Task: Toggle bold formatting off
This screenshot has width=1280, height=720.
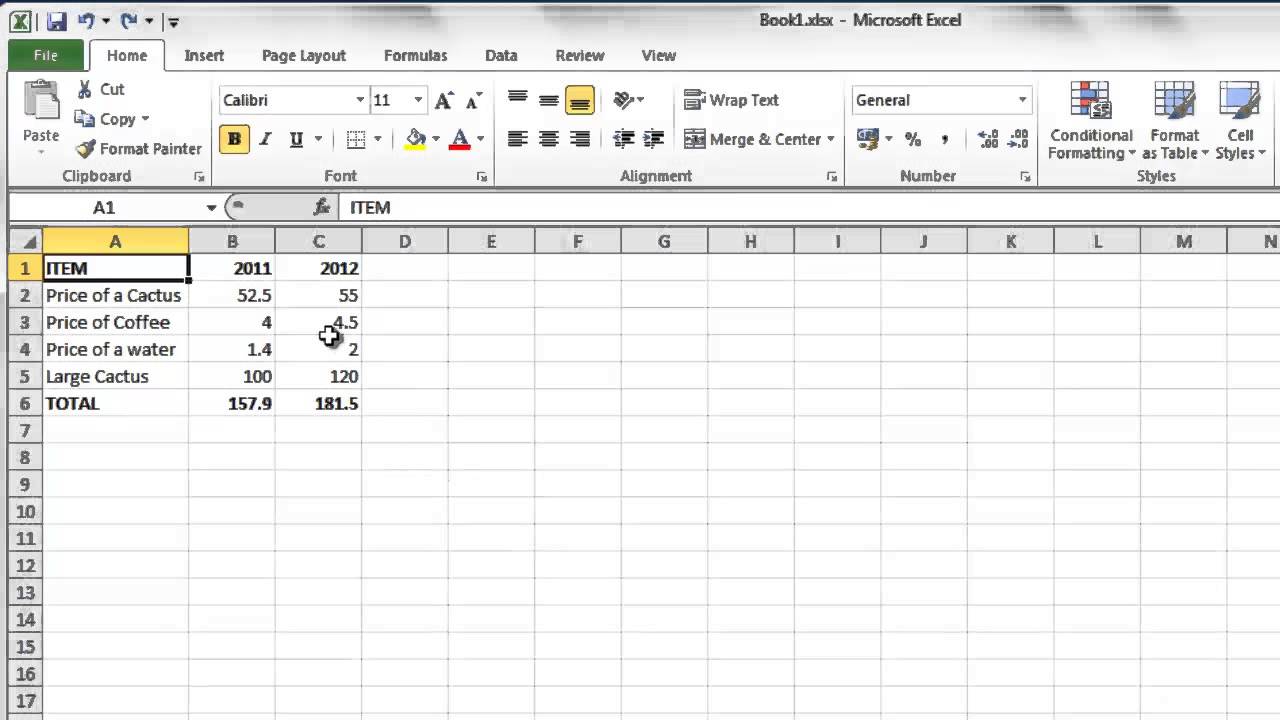Action: click(x=233, y=139)
